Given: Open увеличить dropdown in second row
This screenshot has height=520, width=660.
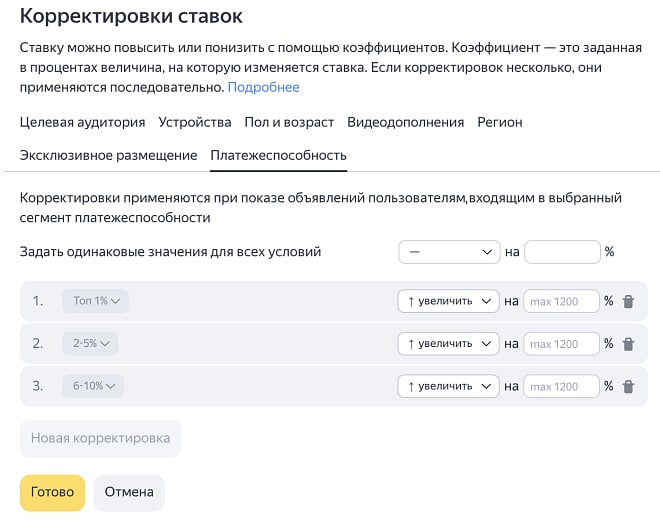Looking at the screenshot, I should (x=448, y=344).
